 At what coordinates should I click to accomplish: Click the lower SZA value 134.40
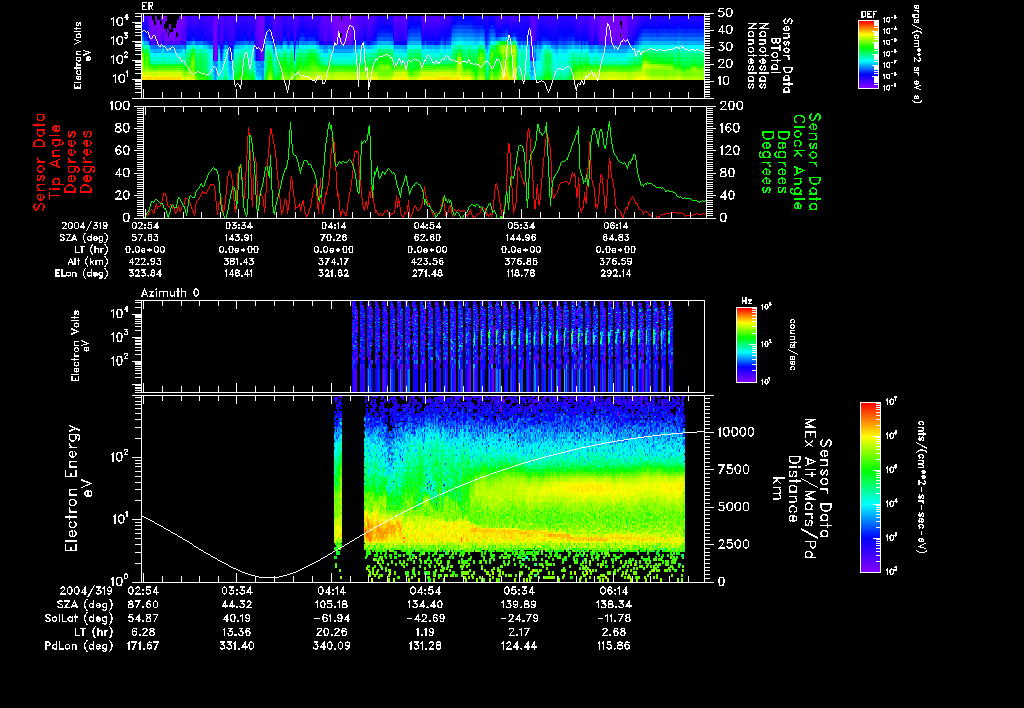(425, 604)
